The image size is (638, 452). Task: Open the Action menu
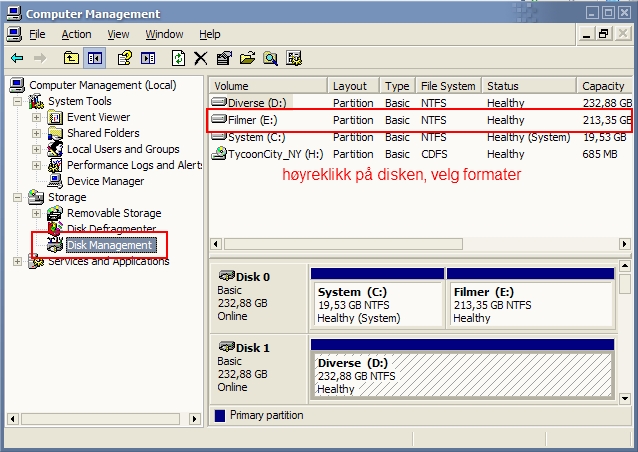[x=76, y=35]
